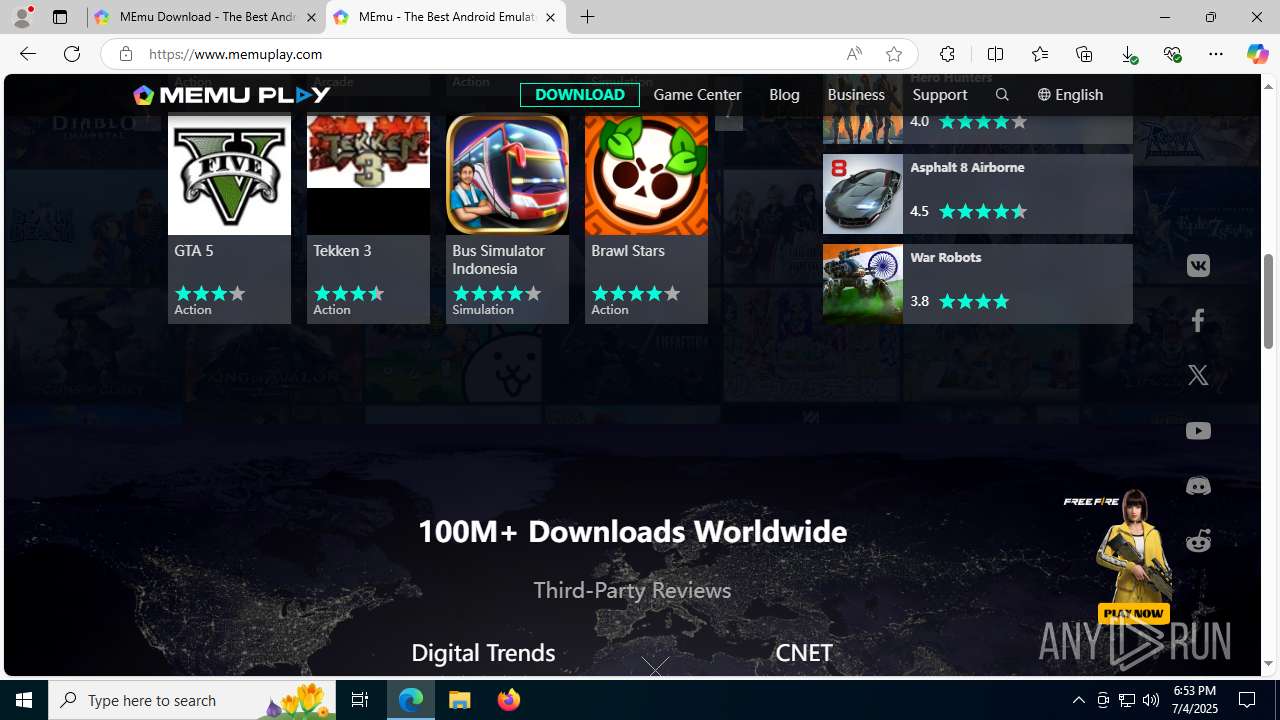
Task: Open the Tekken 3 game card
Action: click(x=368, y=218)
